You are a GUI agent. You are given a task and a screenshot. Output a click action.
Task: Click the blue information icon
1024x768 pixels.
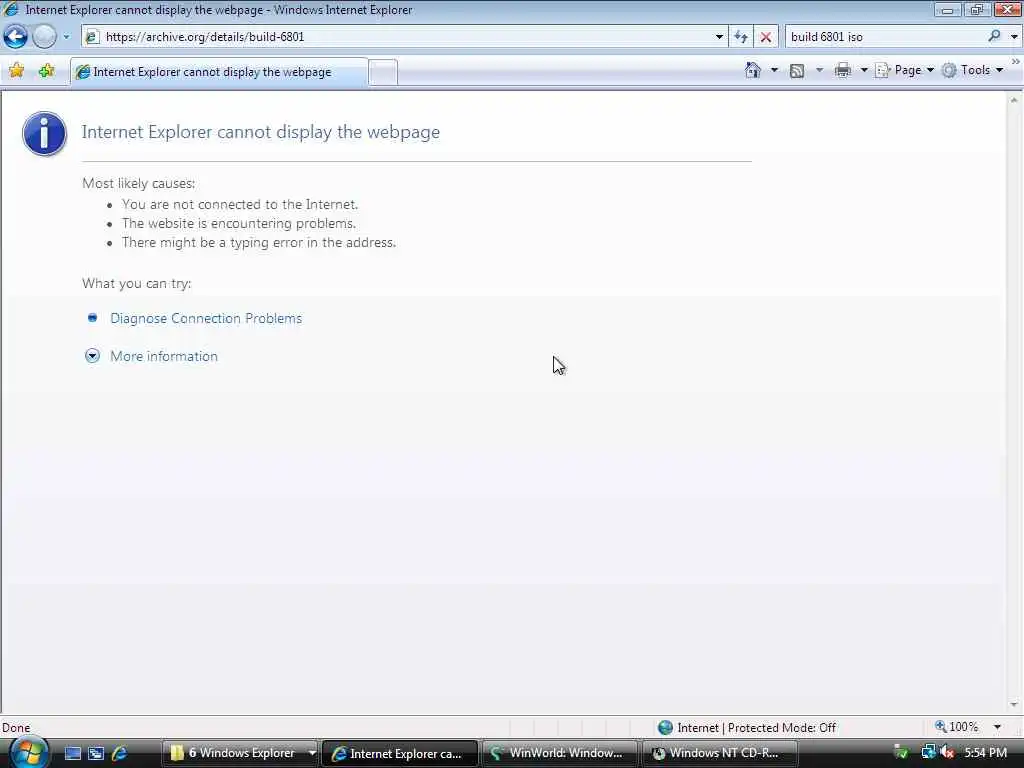tap(44, 133)
